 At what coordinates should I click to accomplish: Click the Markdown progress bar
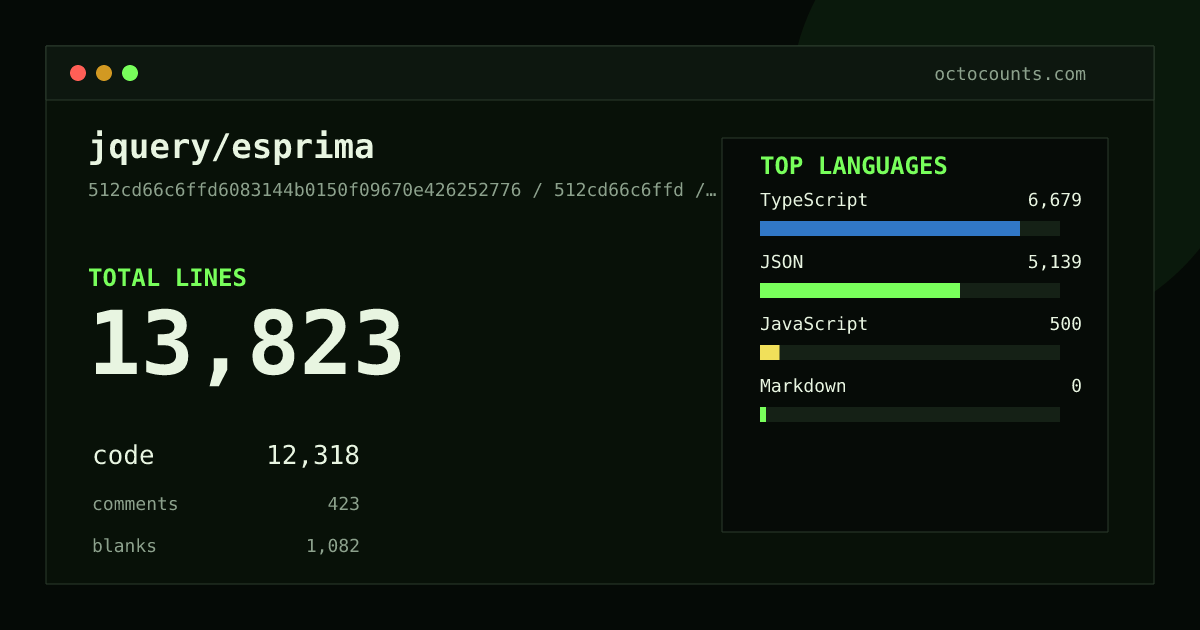(x=910, y=414)
